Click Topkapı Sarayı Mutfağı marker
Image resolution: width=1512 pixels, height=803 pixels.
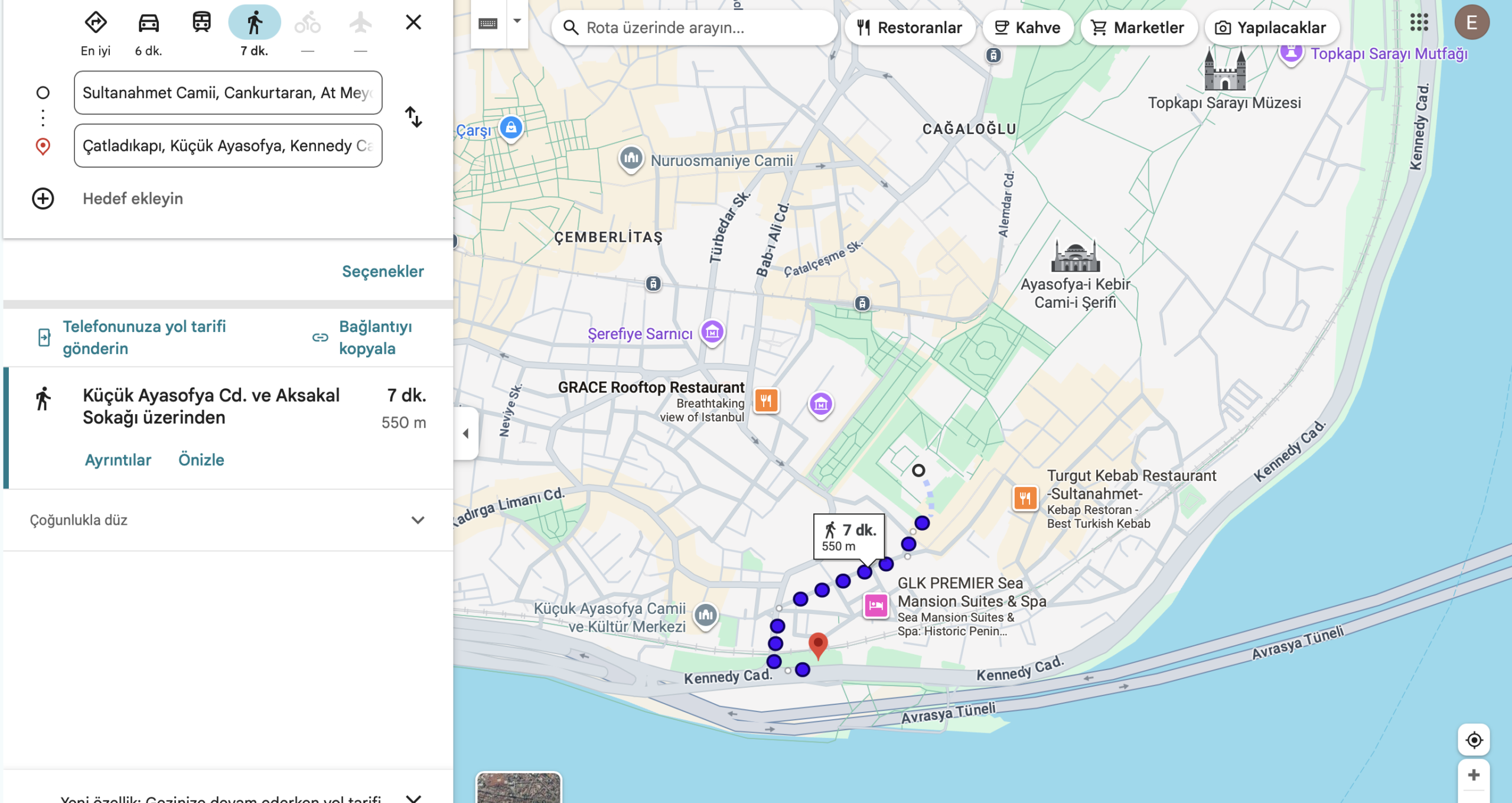pyautogui.click(x=1291, y=53)
